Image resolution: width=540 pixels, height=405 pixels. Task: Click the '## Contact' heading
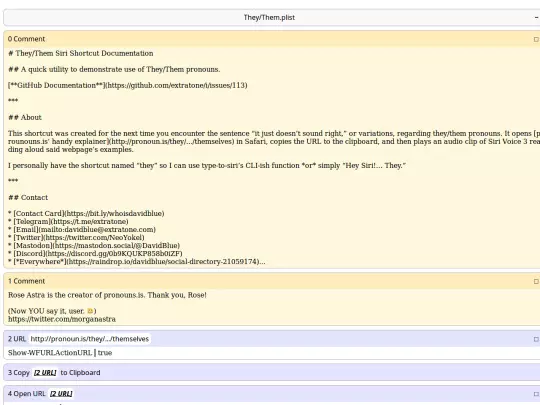coord(28,198)
